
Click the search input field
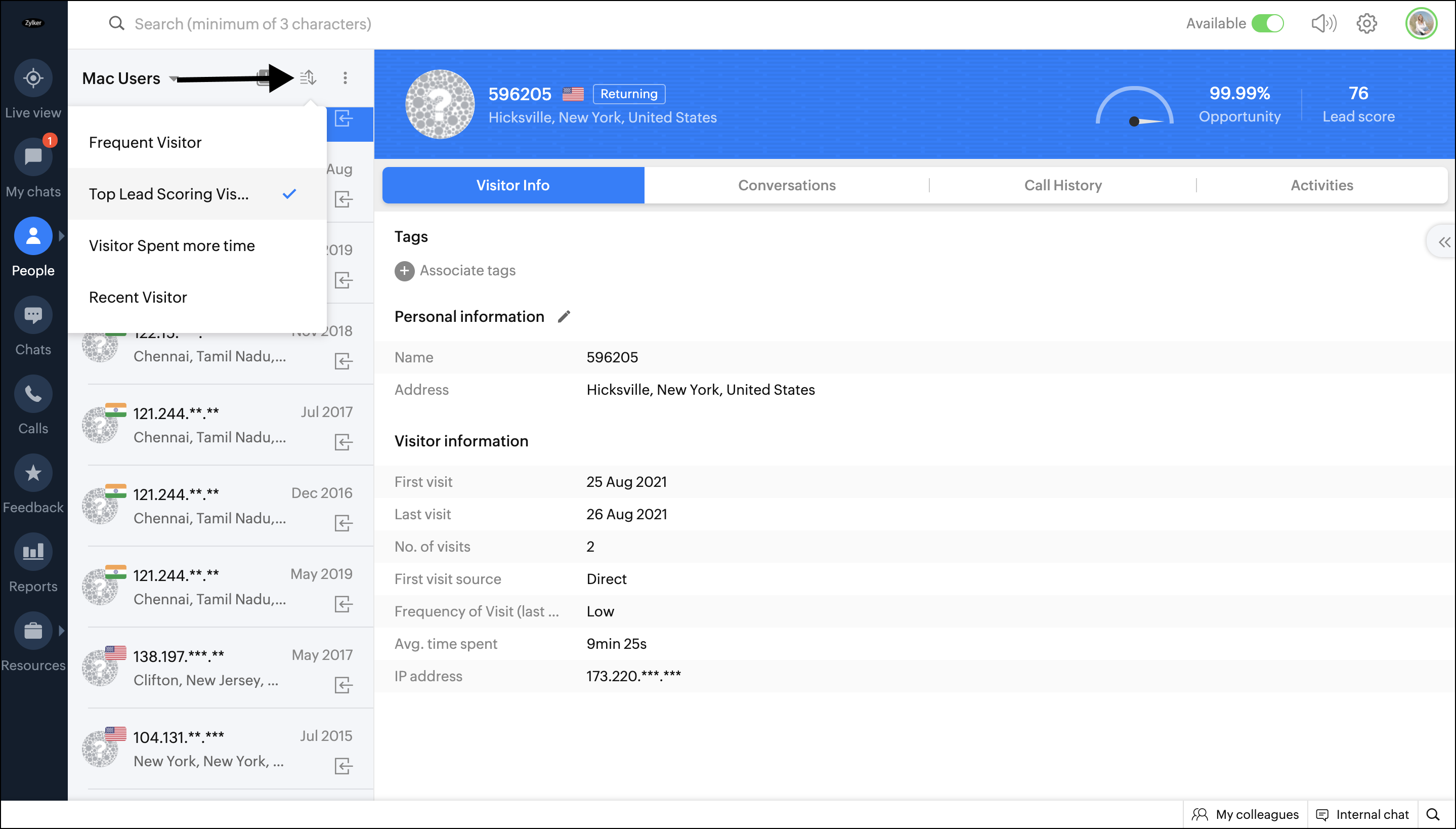pyautogui.click(x=252, y=24)
